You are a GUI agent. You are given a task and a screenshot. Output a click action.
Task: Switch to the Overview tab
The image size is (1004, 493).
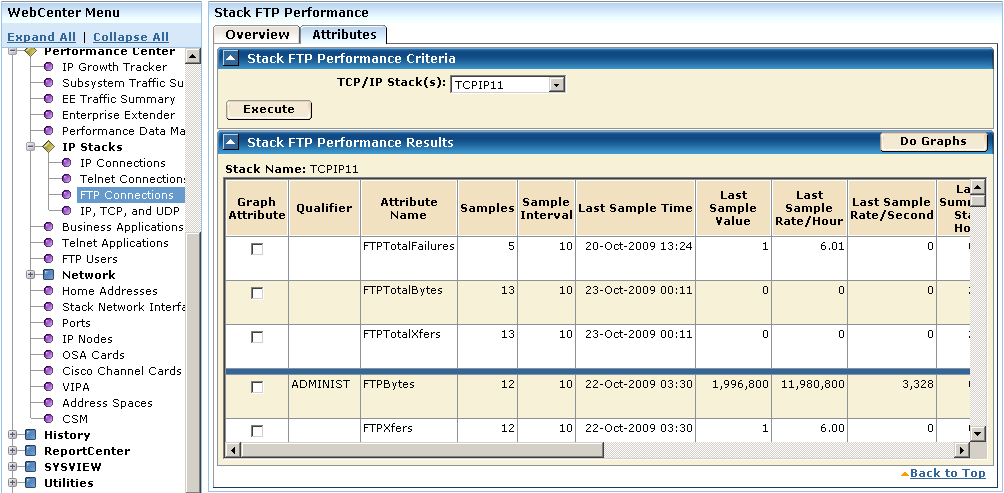[257, 35]
